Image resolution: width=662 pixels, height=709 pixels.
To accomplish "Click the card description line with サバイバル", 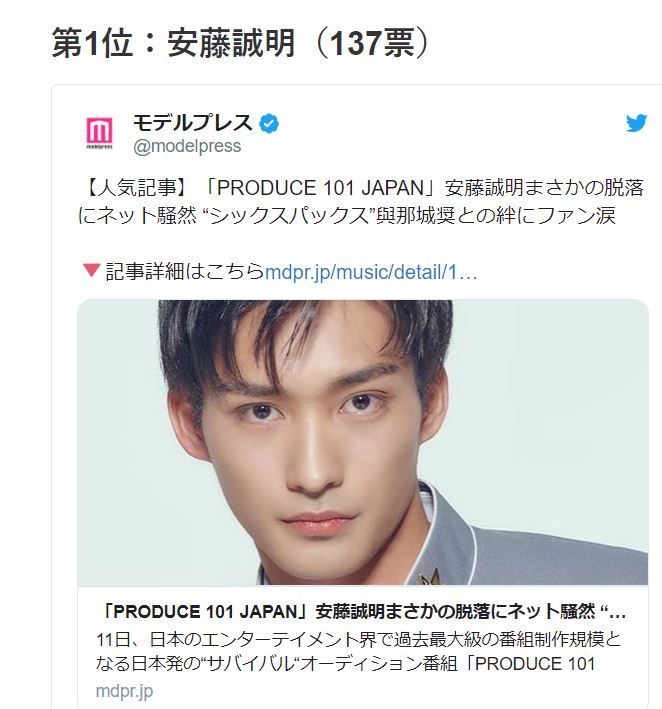I will click(x=345, y=664).
